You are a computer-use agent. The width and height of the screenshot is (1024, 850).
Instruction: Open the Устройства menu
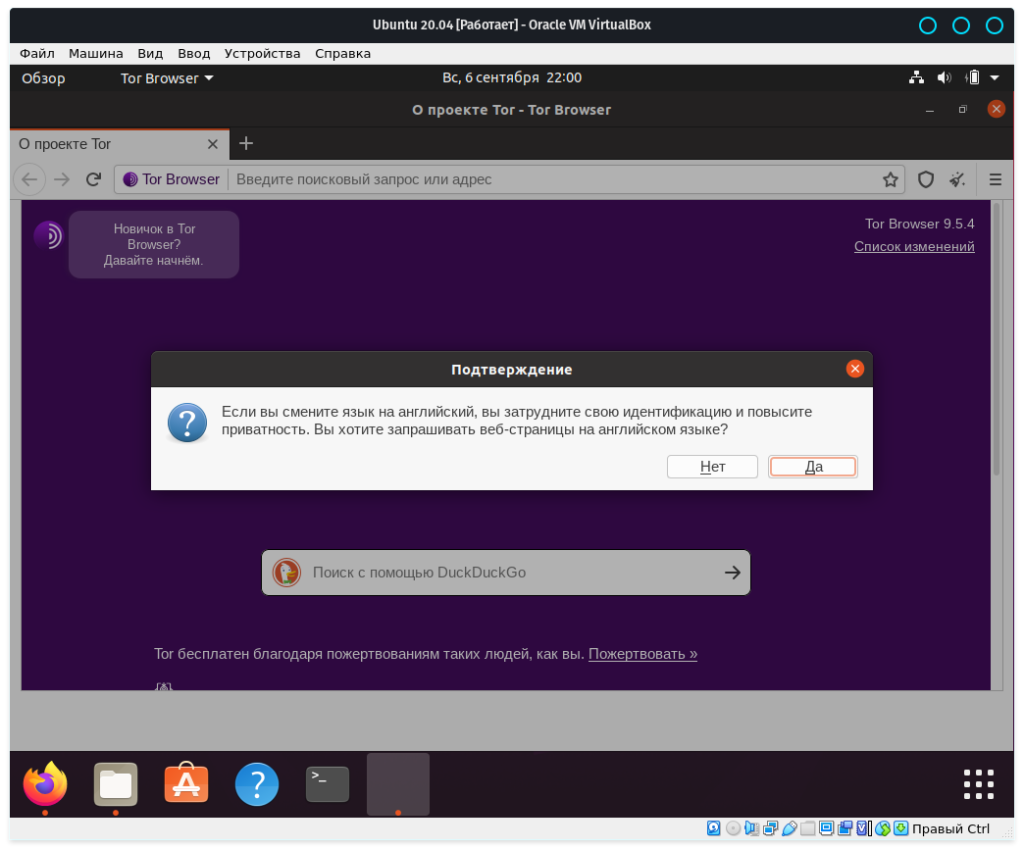[262, 53]
